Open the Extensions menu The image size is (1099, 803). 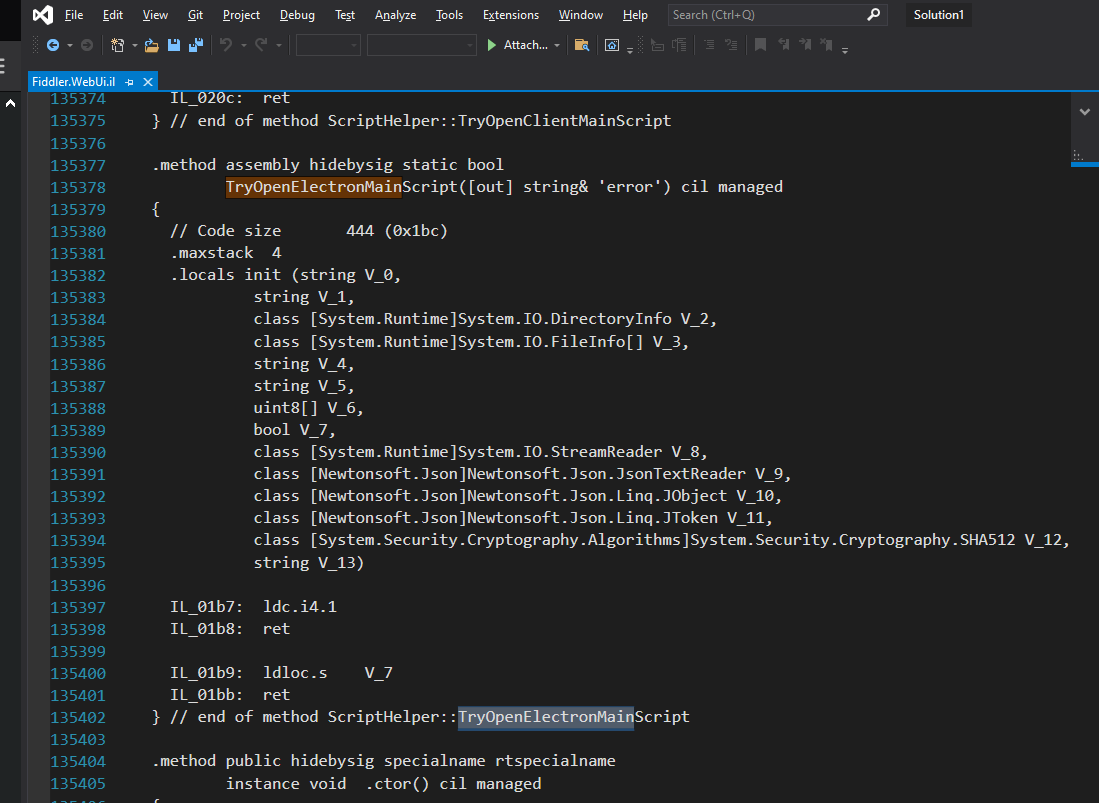coord(511,15)
